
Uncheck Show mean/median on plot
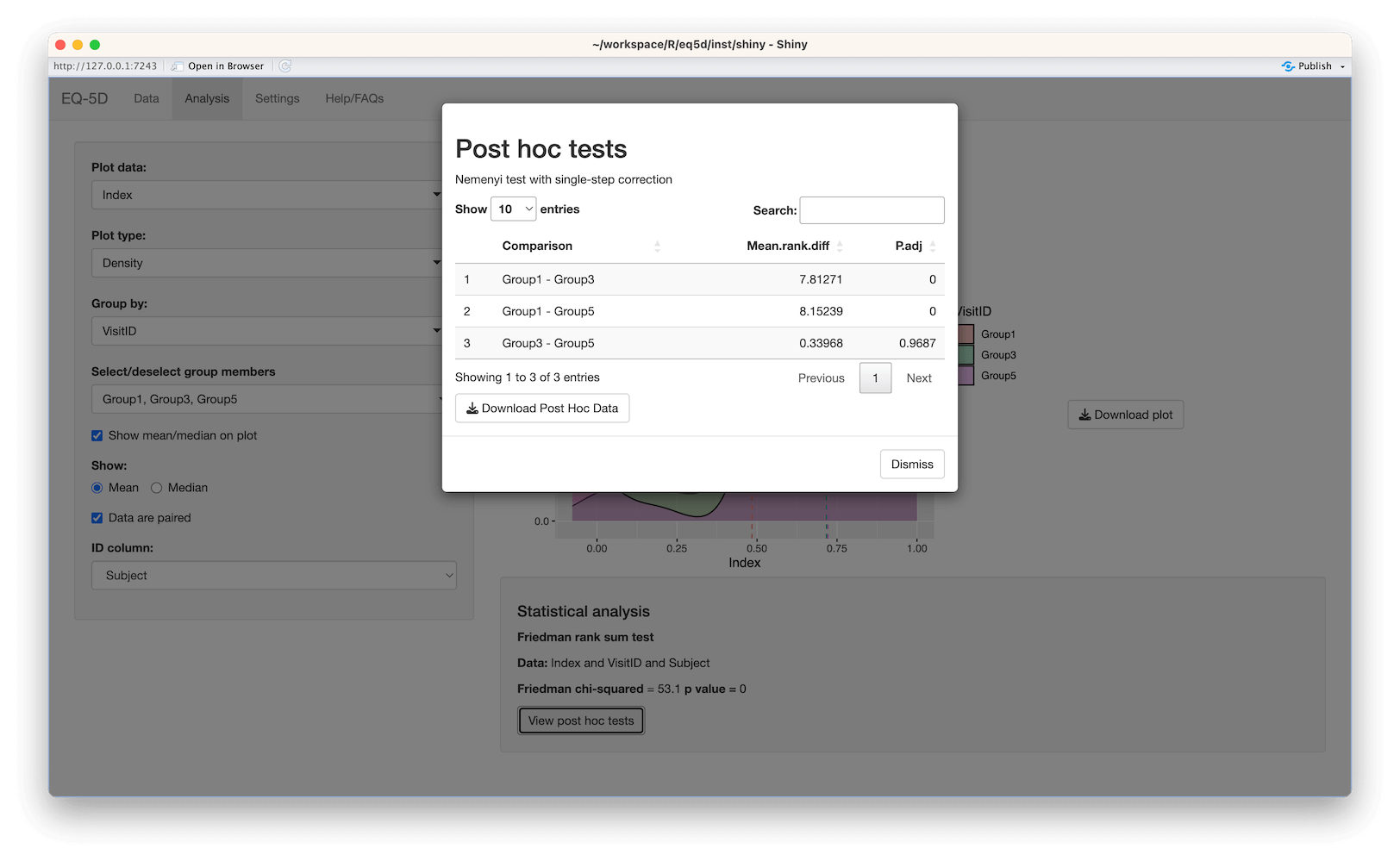[97, 436]
